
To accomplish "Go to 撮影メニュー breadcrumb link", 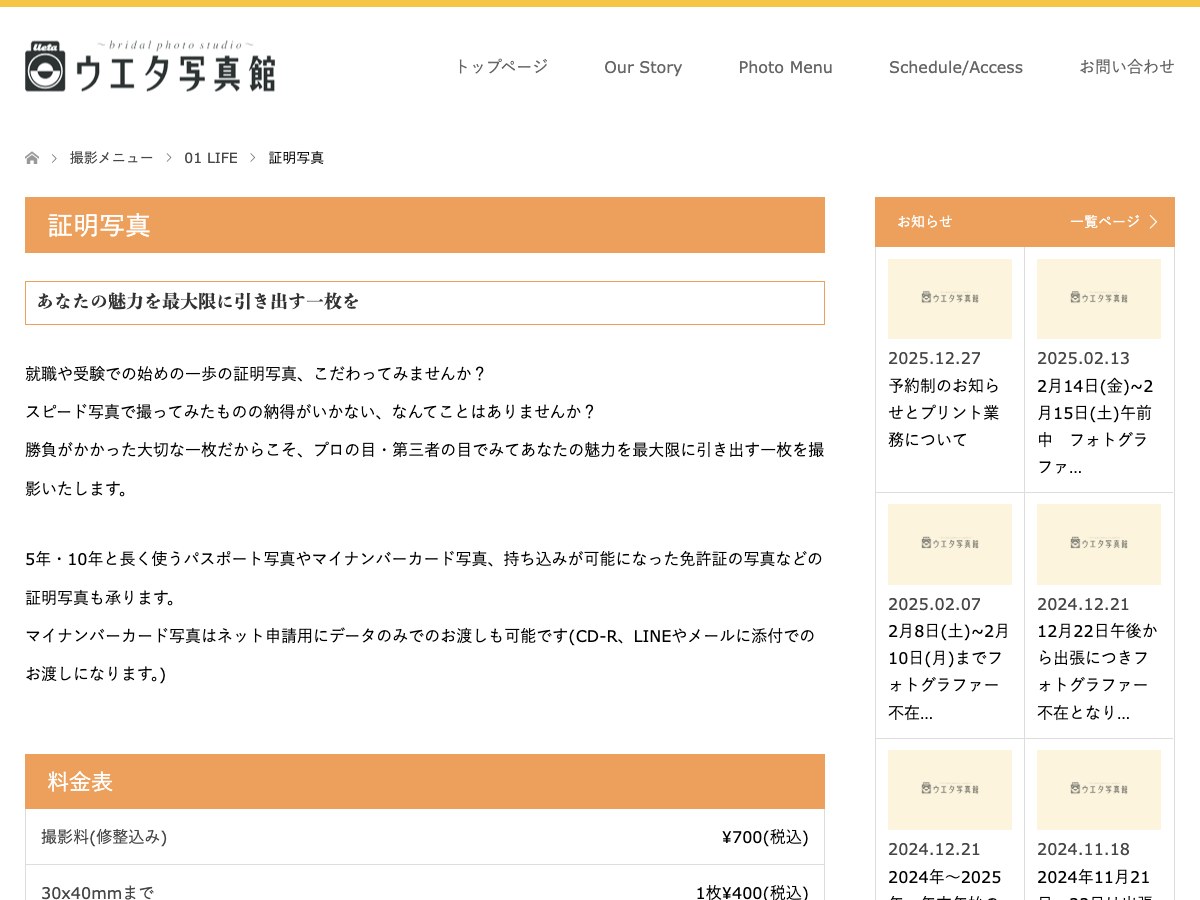I will [112, 158].
